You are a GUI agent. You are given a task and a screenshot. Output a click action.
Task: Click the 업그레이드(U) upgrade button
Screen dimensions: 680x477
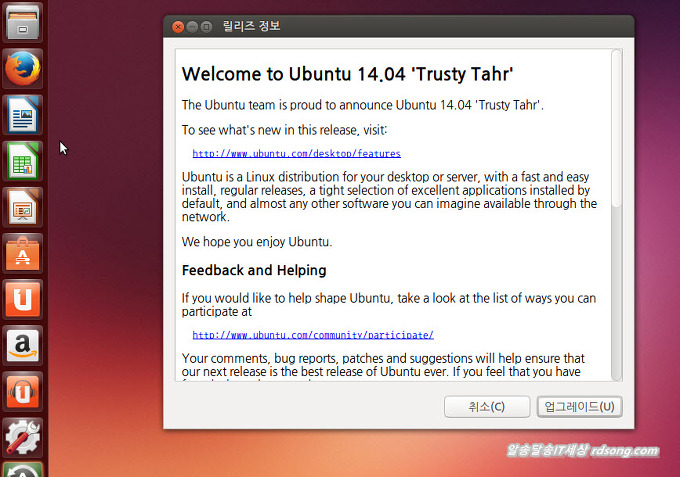[580, 407]
